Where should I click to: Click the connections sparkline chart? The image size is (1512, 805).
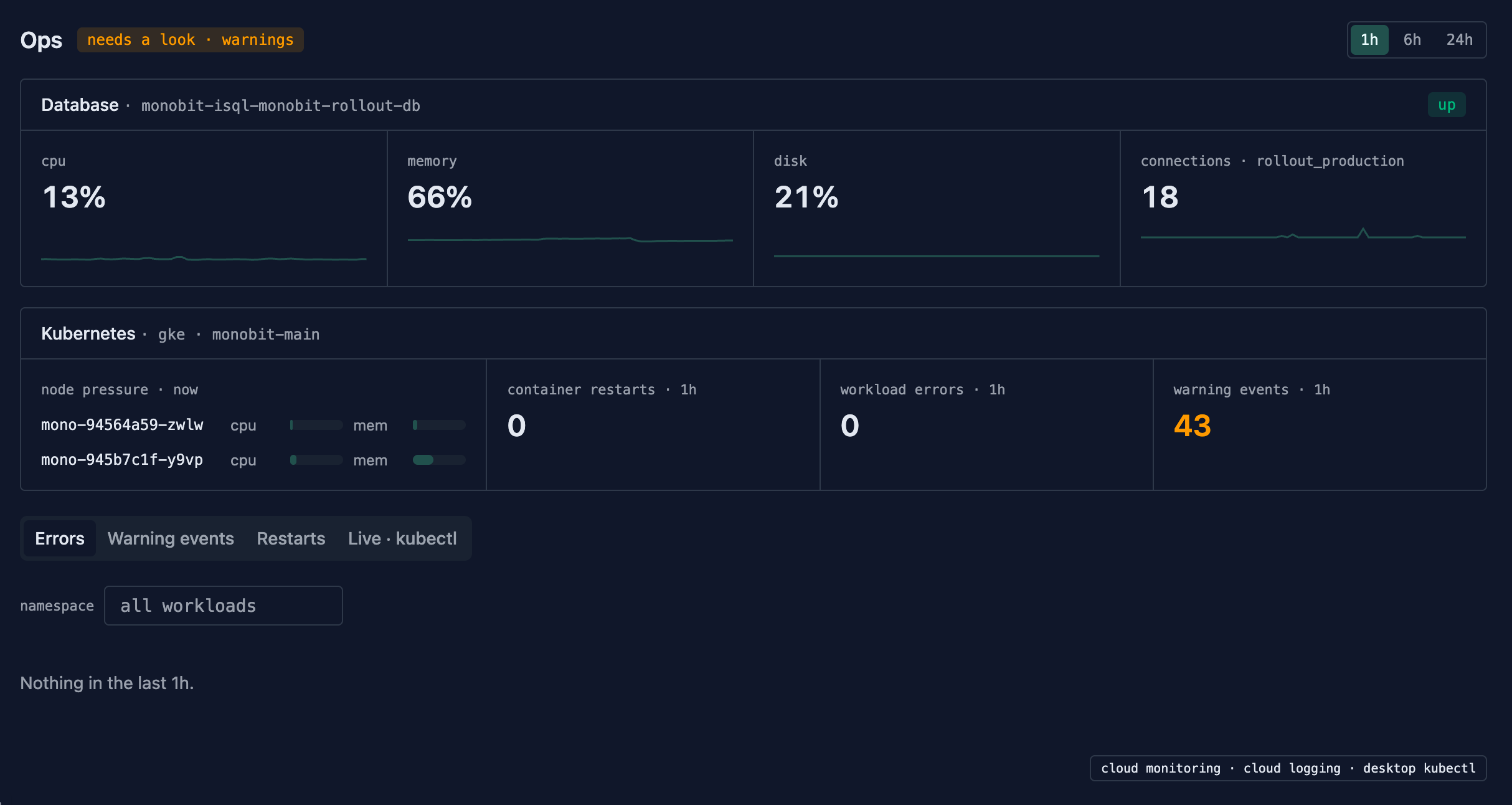[x=1303, y=234]
